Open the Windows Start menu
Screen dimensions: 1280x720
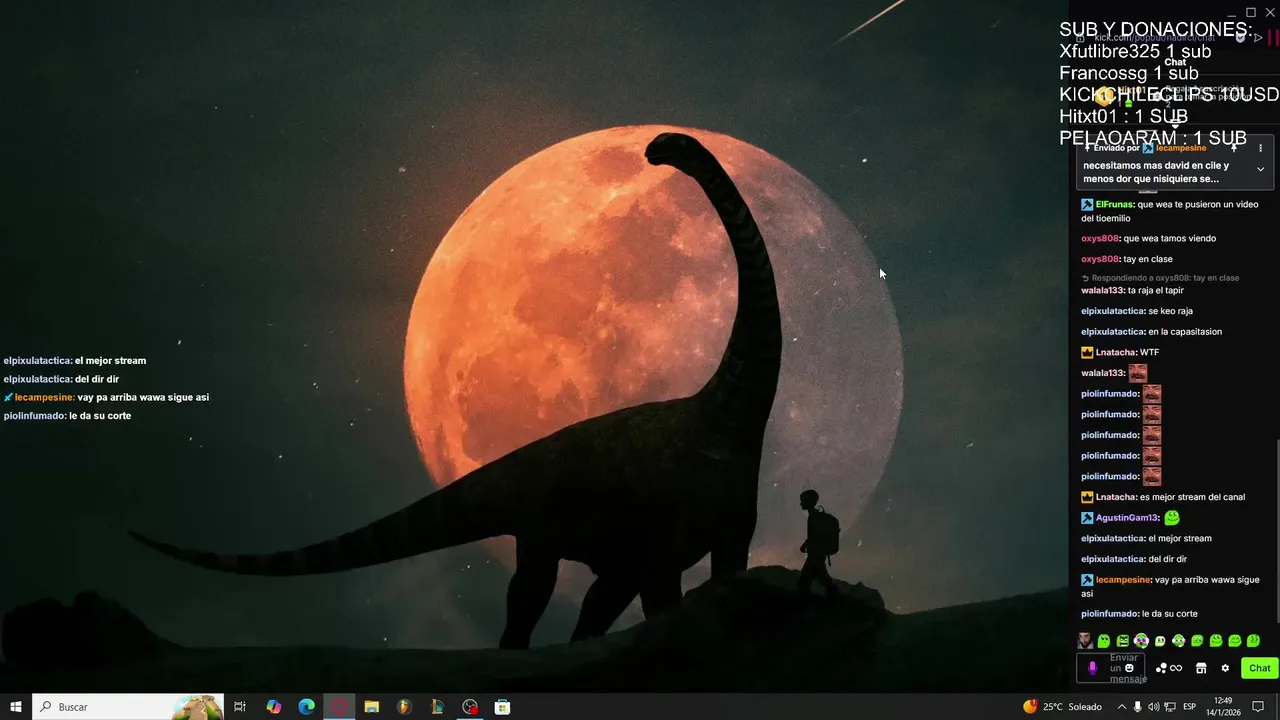tap(16, 707)
